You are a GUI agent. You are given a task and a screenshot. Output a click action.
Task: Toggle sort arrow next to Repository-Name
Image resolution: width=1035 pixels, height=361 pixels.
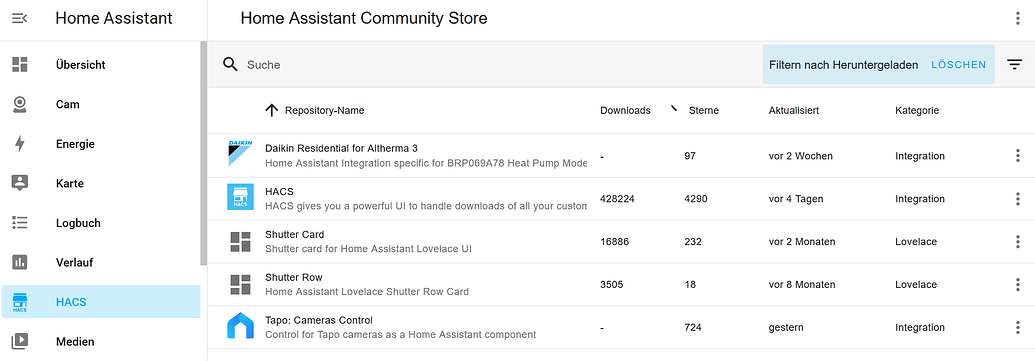coord(271,110)
